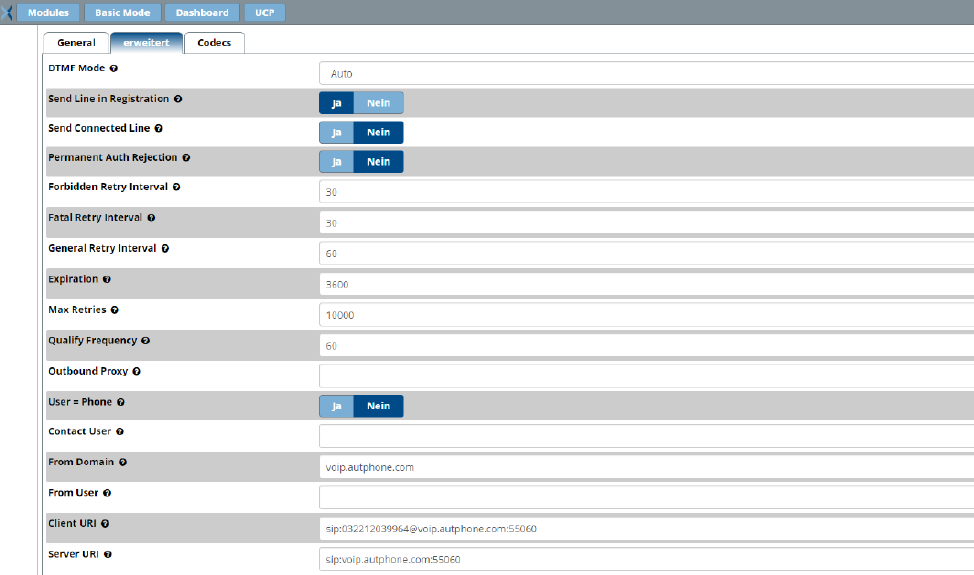Click the Max Retries input field
Viewport: 974px width, 575px height.
tap(645, 315)
